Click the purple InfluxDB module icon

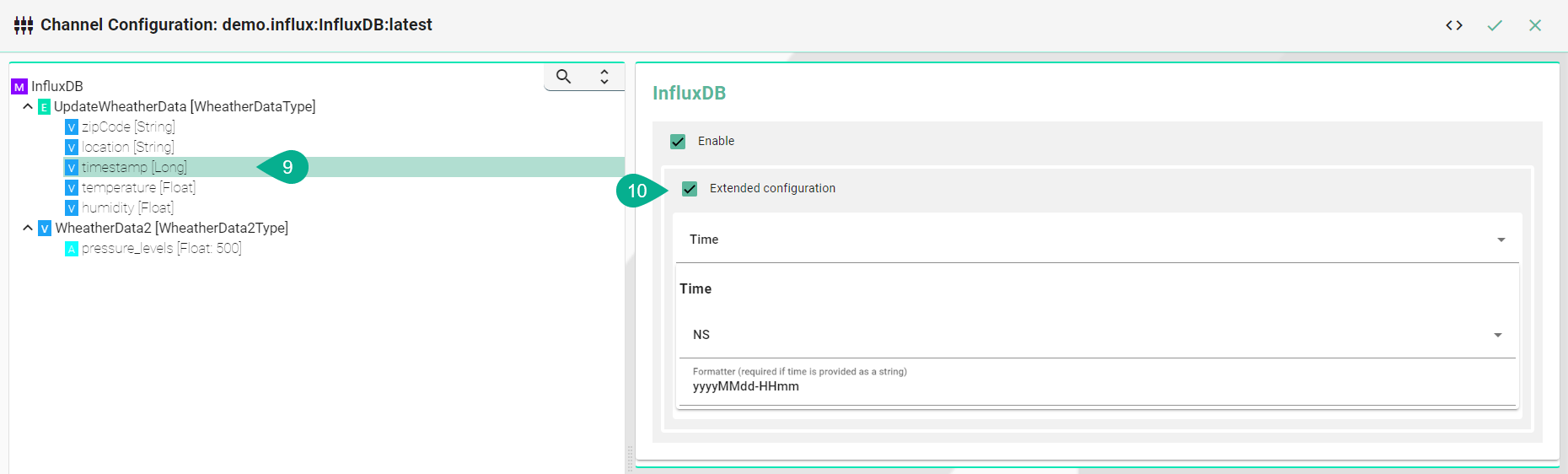pos(19,87)
